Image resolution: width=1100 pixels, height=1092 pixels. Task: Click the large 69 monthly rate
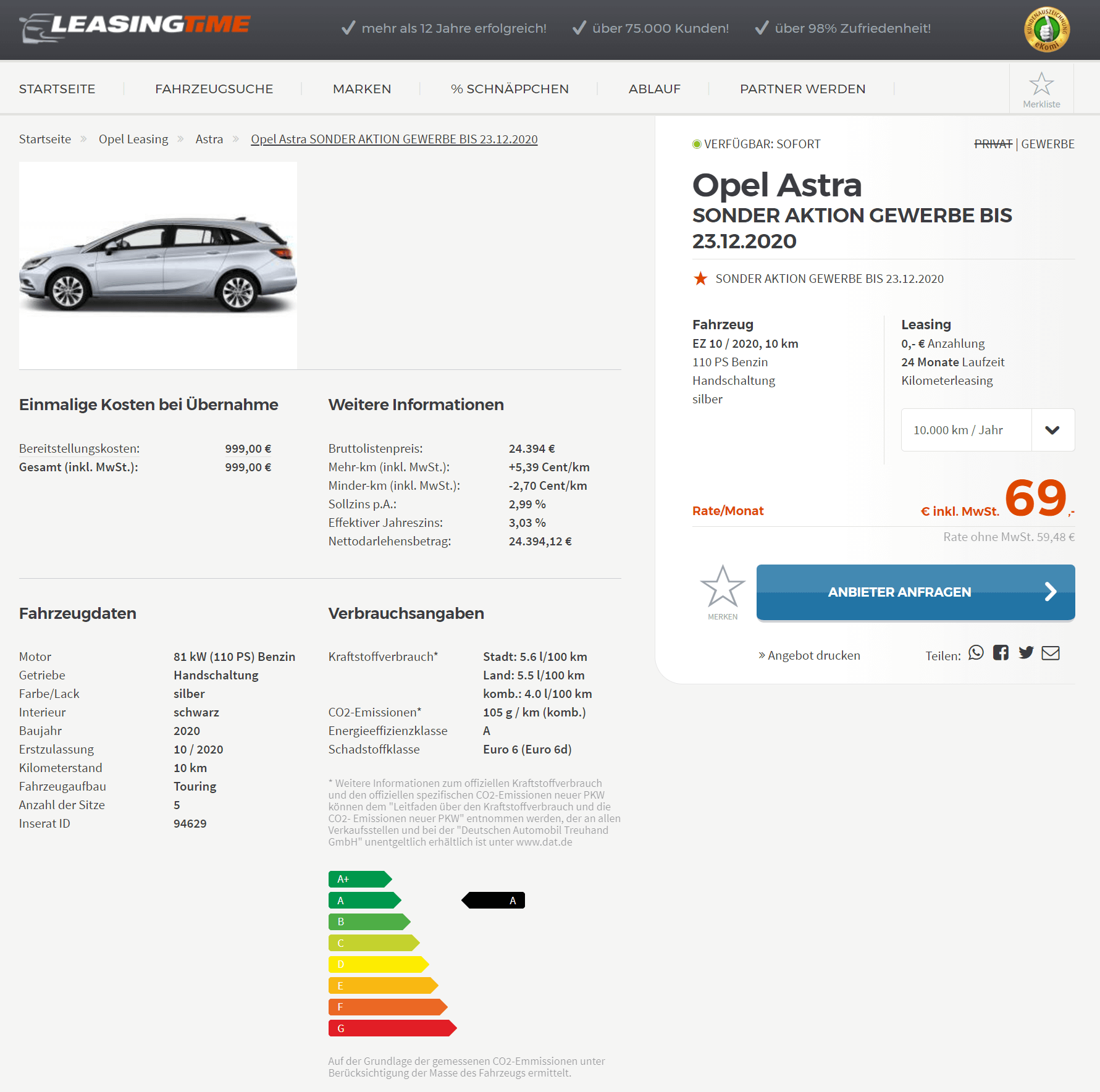coord(1035,498)
